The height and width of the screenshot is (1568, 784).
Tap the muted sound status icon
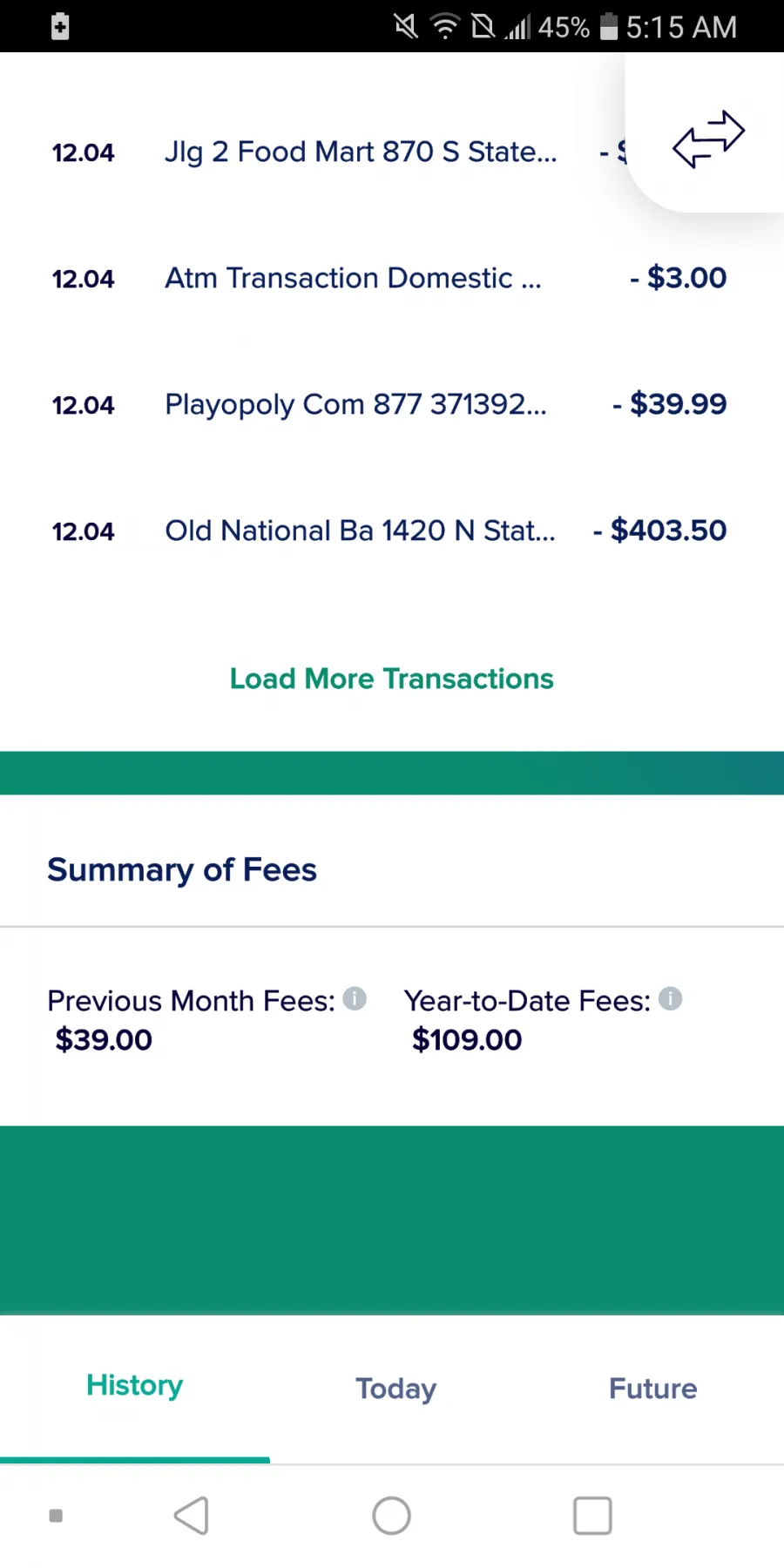point(406,26)
